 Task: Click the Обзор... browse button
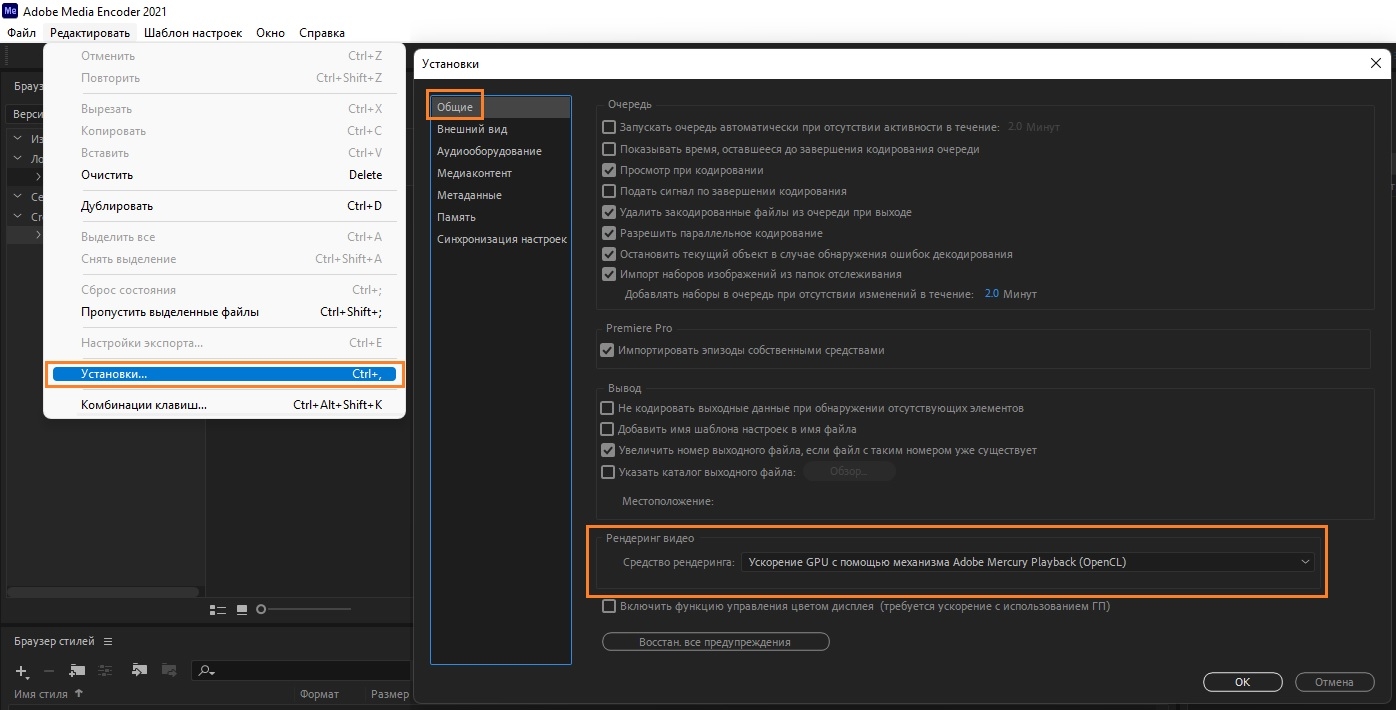pos(849,472)
